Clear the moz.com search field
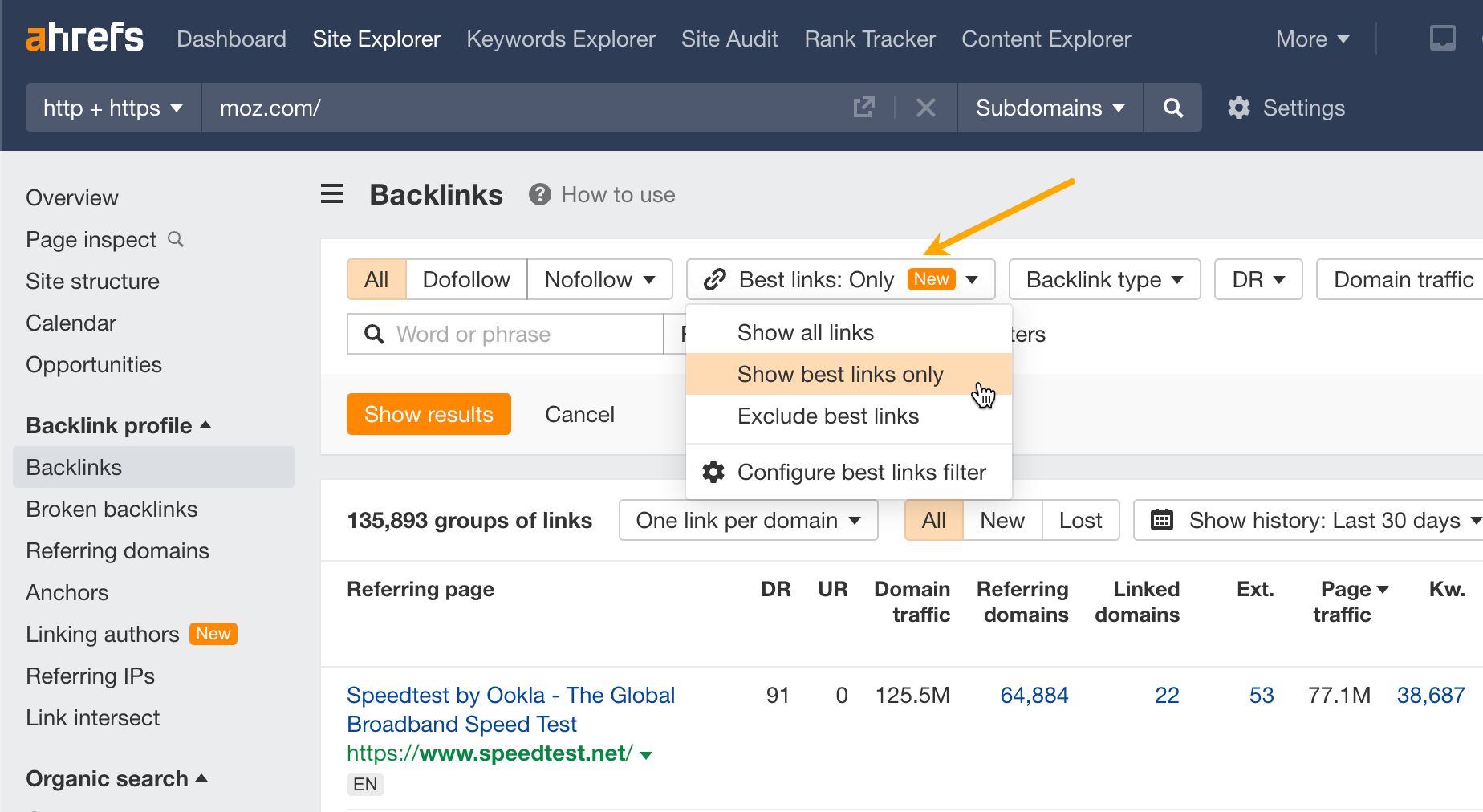This screenshot has width=1483, height=812. coord(925,108)
